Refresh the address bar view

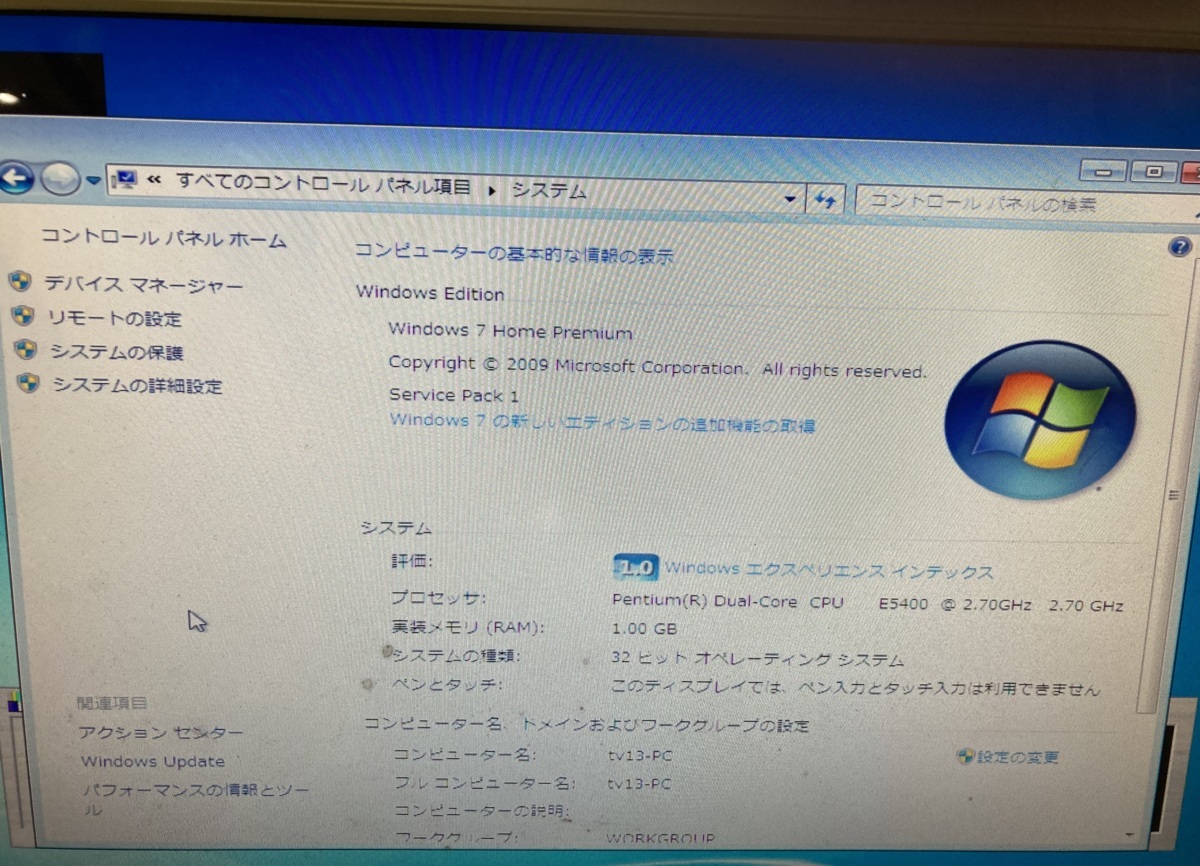click(825, 200)
